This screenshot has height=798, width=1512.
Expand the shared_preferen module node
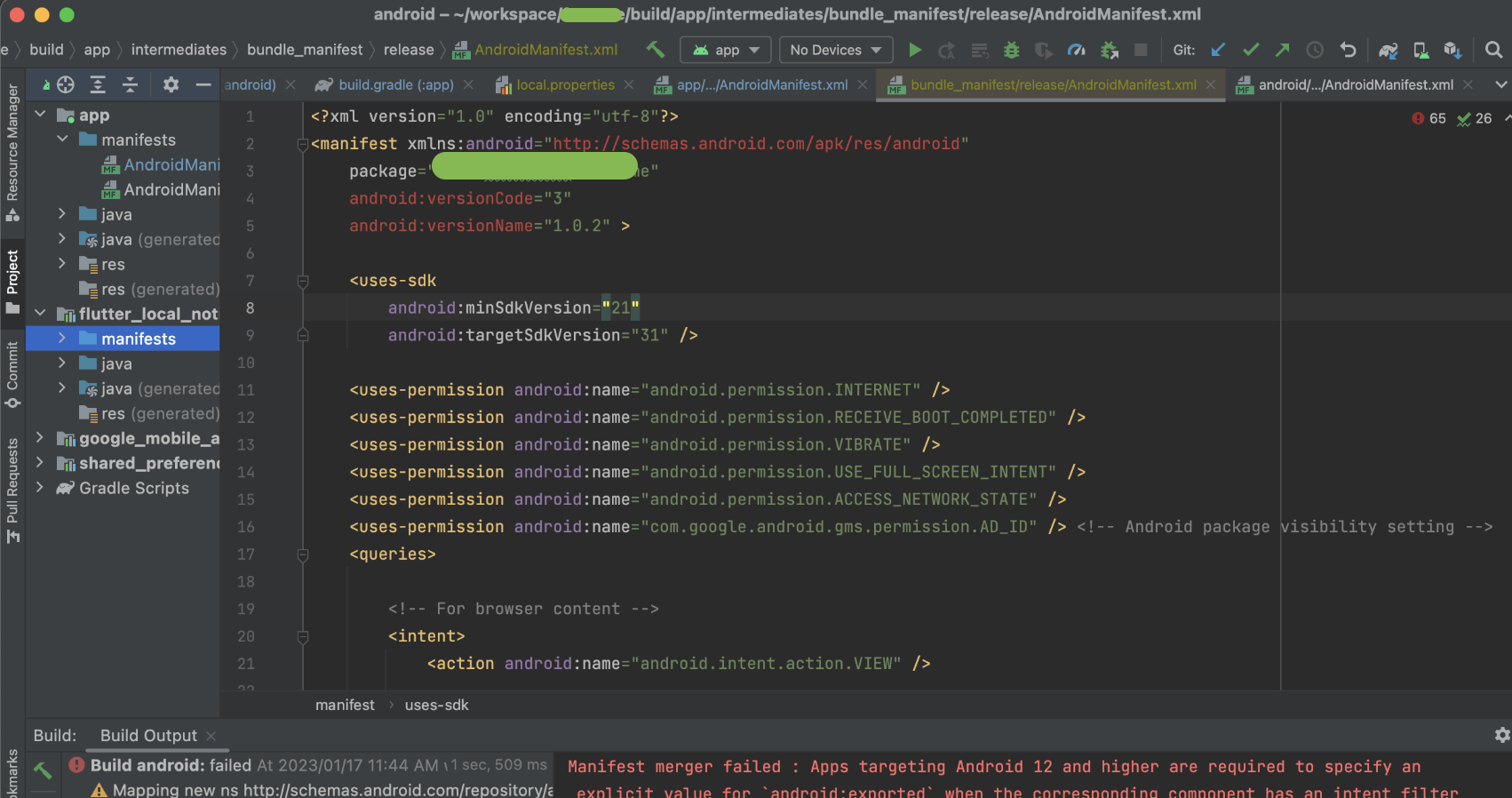click(x=40, y=463)
